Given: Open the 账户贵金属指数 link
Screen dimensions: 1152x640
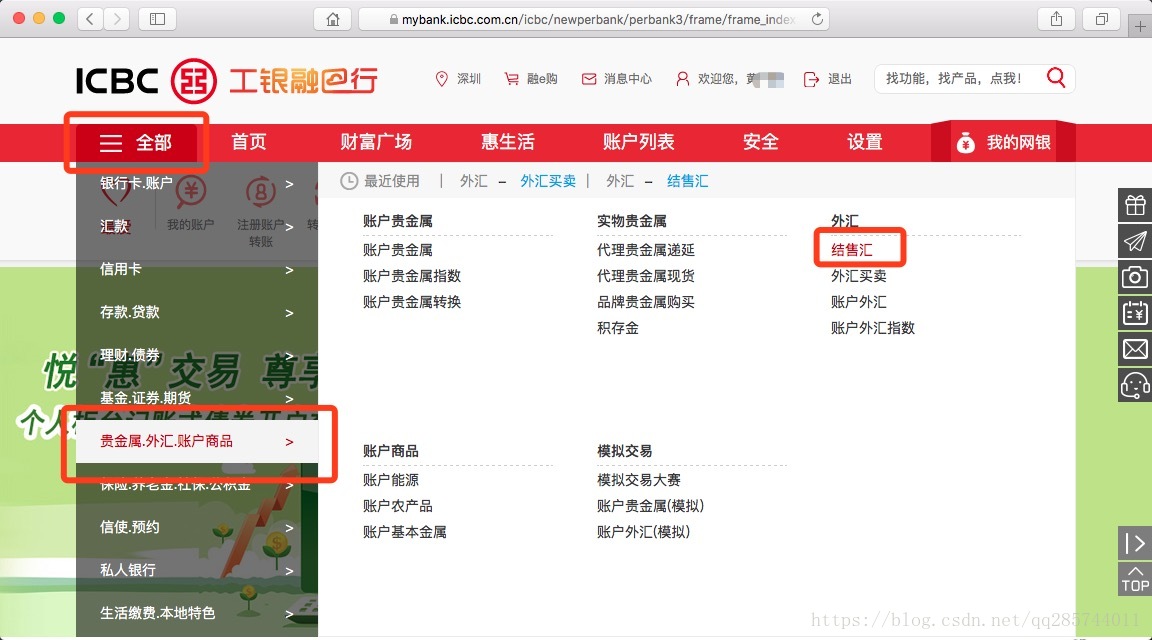Looking at the screenshot, I should (x=411, y=276).
